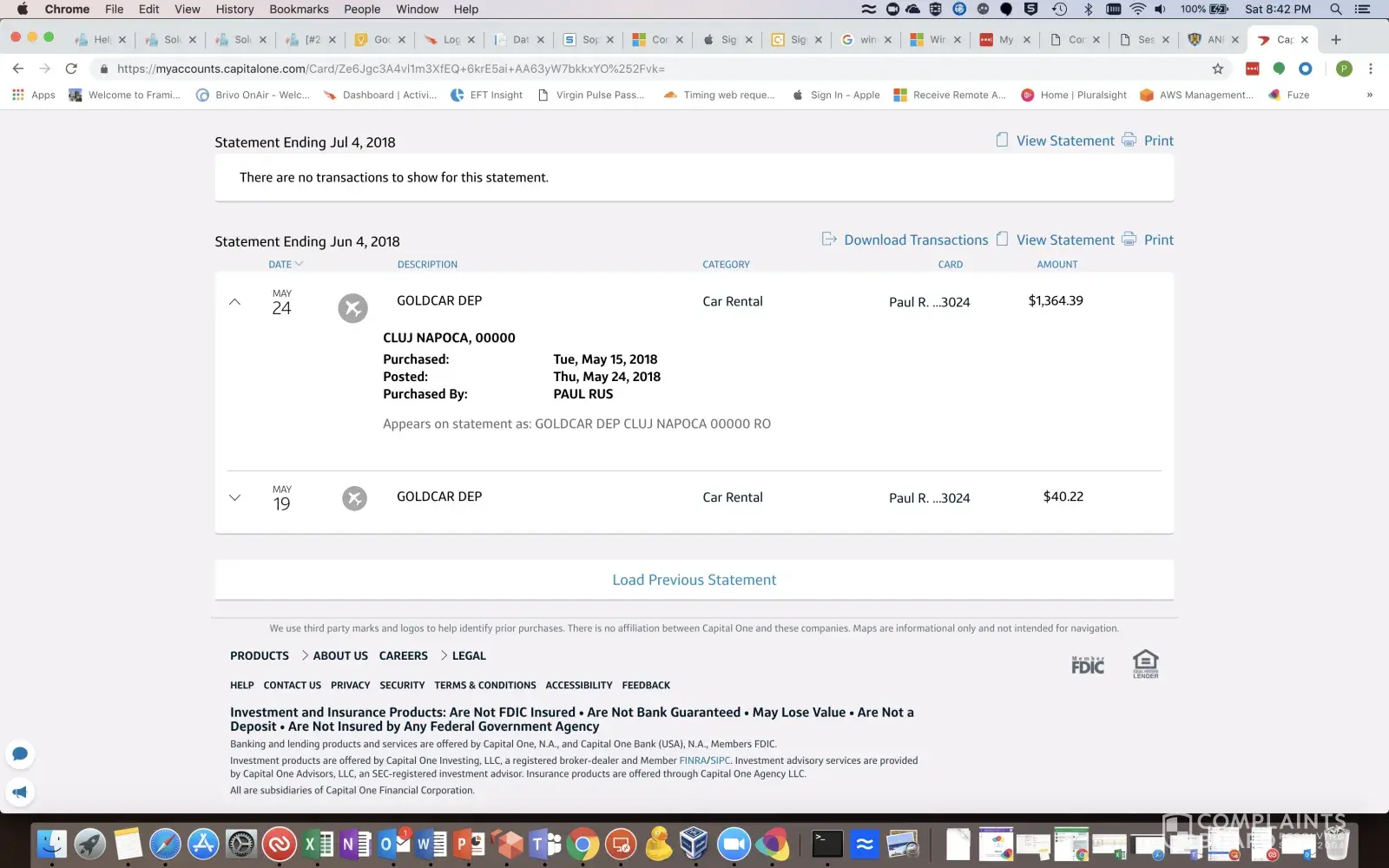Open the Bookmarks menu in menu bar
This screenshot has height=868, width=1389.
point(299,10)
